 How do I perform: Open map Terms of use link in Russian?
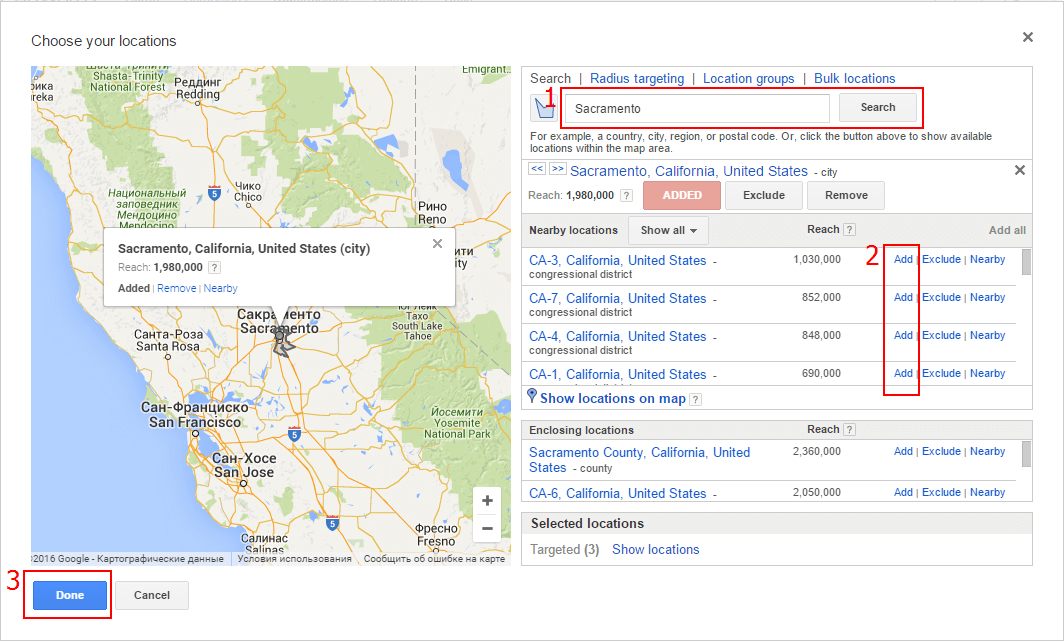(294, 559)
